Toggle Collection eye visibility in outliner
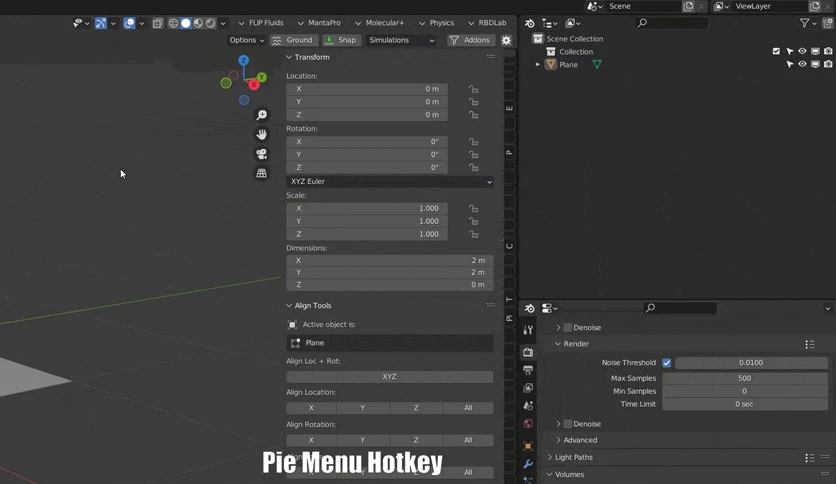 [x=802, y=51]
